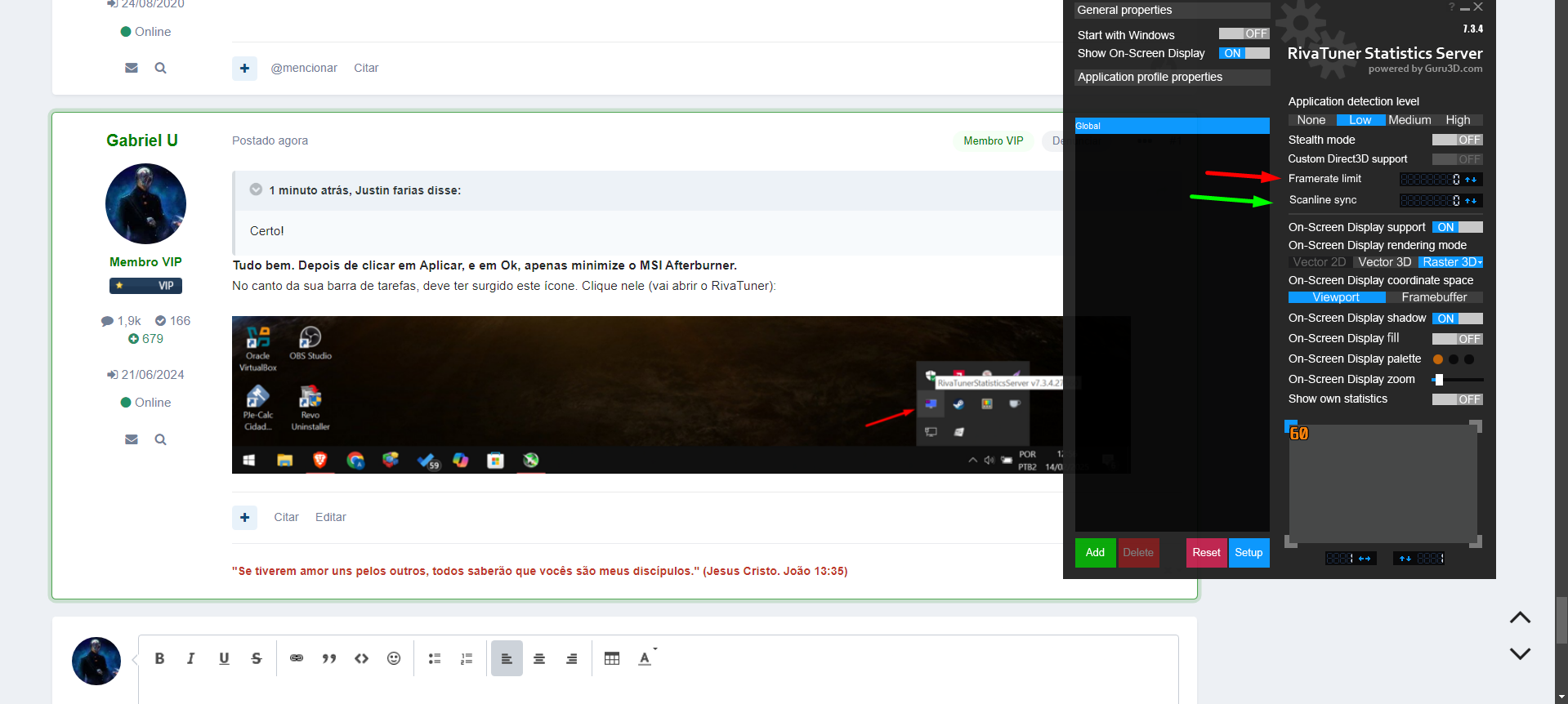This screenshot has height=704, width=1568.
Task: Click Citar in Gabriel U's post
Action: click(286, 517)
